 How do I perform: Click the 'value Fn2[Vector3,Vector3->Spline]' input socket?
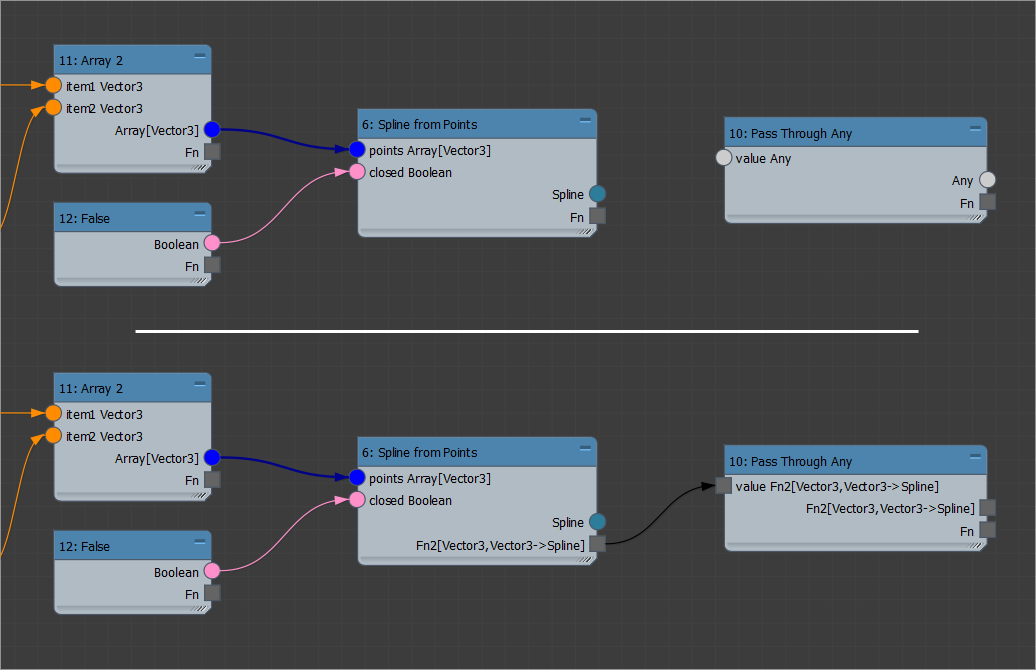(723, 486)
